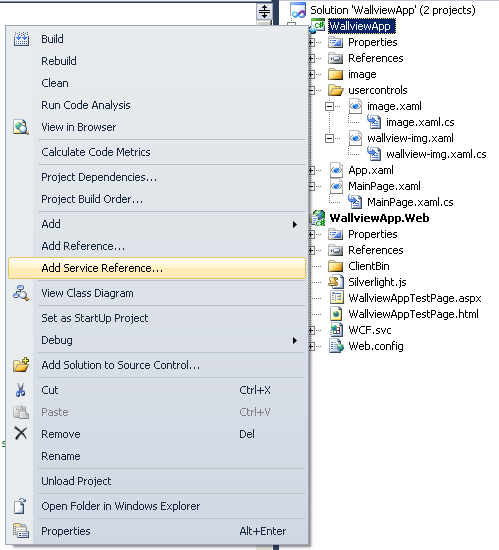Image resolution: width=499 pixels, height=550 pixels.
Task: Click the View Class Diagram icon
Action: tap(21, 293)
